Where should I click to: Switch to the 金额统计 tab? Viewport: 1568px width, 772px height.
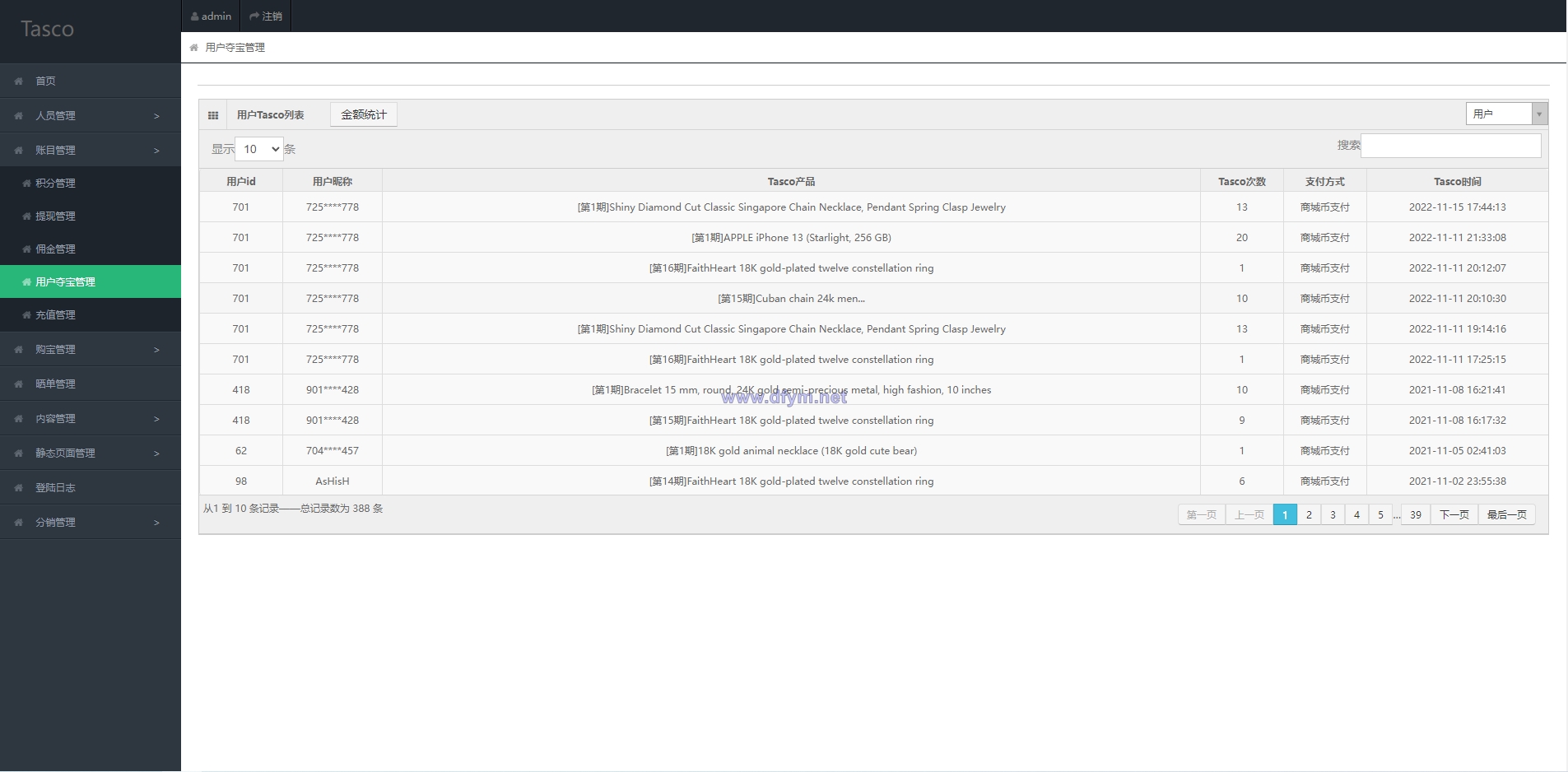(x=364, y=114)
